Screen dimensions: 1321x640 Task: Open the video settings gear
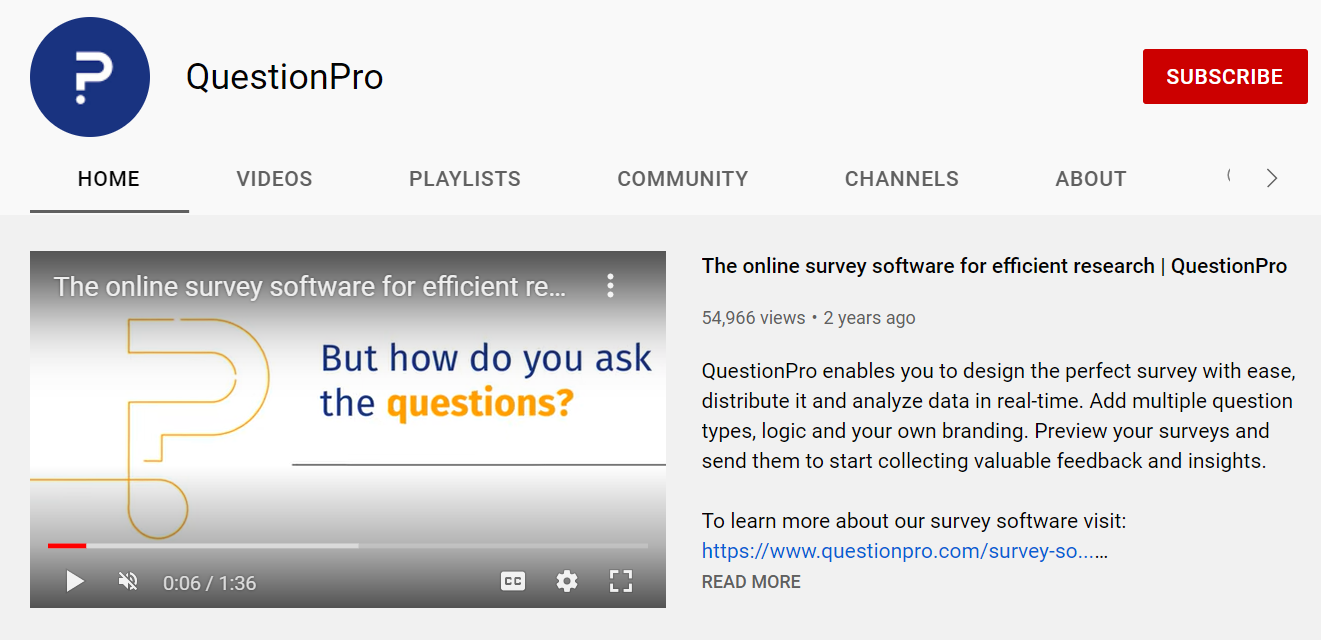click(x=567, y=581)
